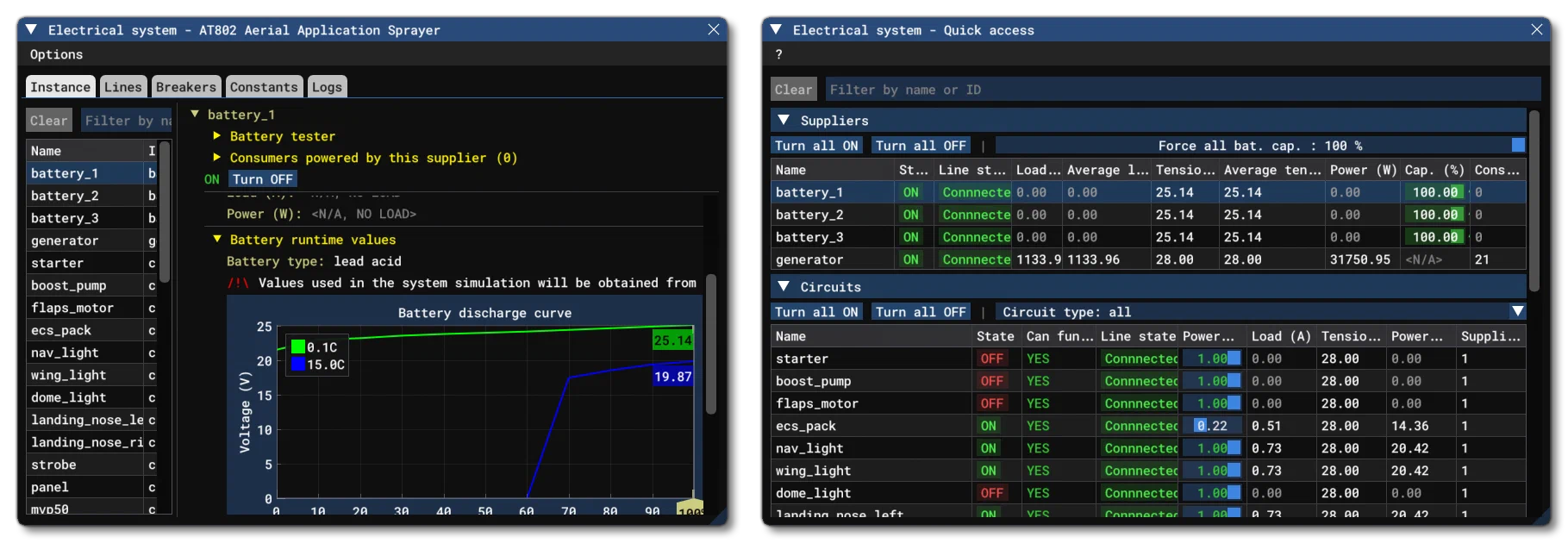This screenshot has width=1568, height=543.
Task: Toggle battery_2 ON state in Suppliers
Action: pyautogui.click(x=911, y=215)
